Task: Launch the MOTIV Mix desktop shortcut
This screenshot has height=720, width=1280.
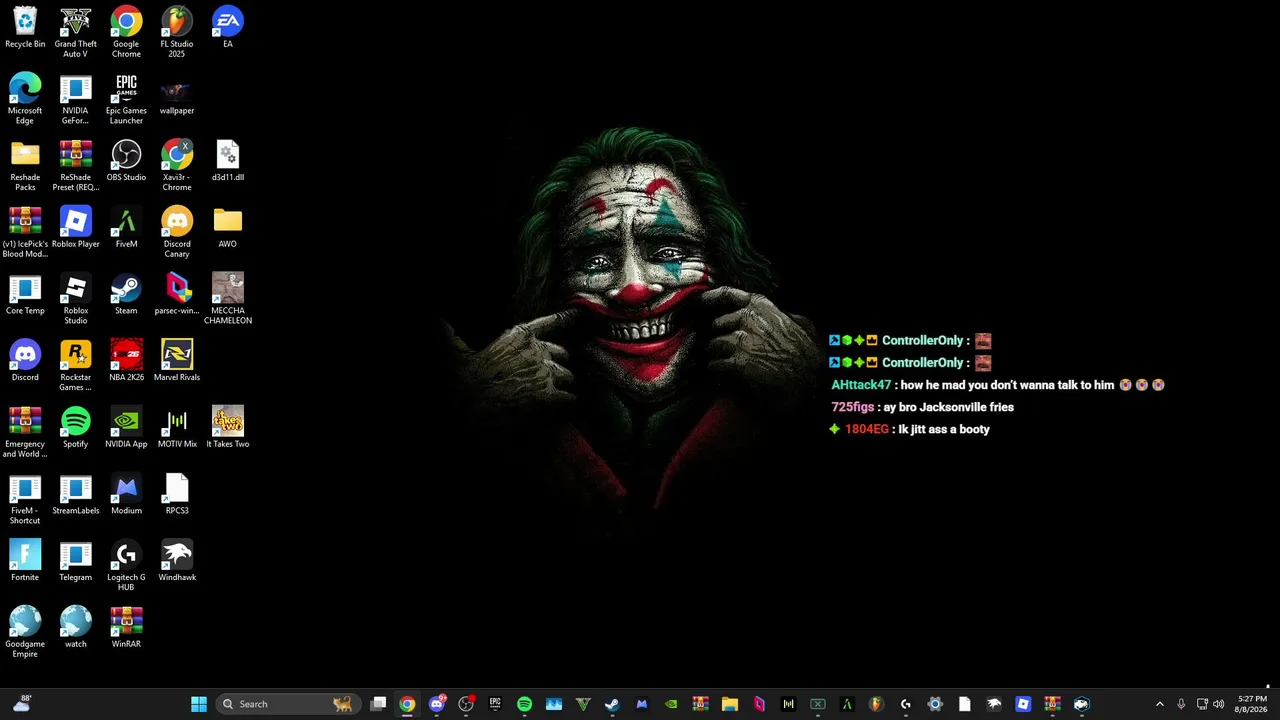Action: coord(177,429)
